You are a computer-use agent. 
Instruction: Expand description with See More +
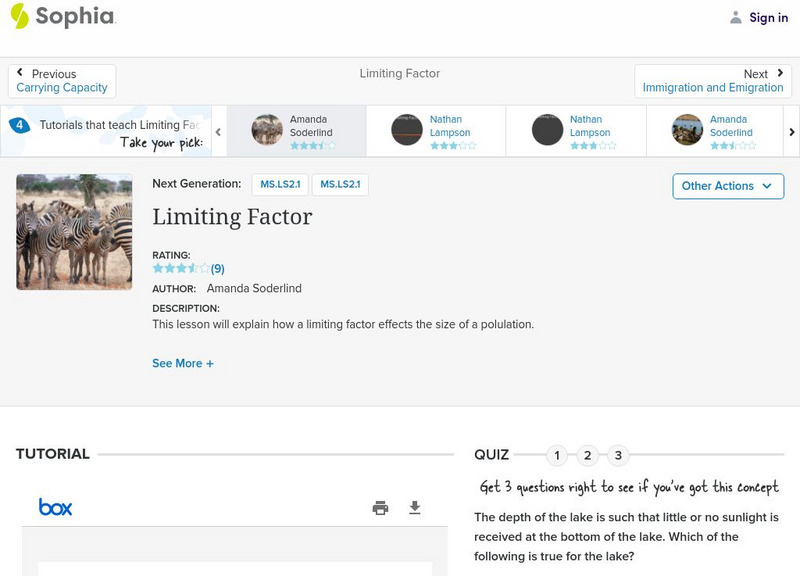point(183,364)
